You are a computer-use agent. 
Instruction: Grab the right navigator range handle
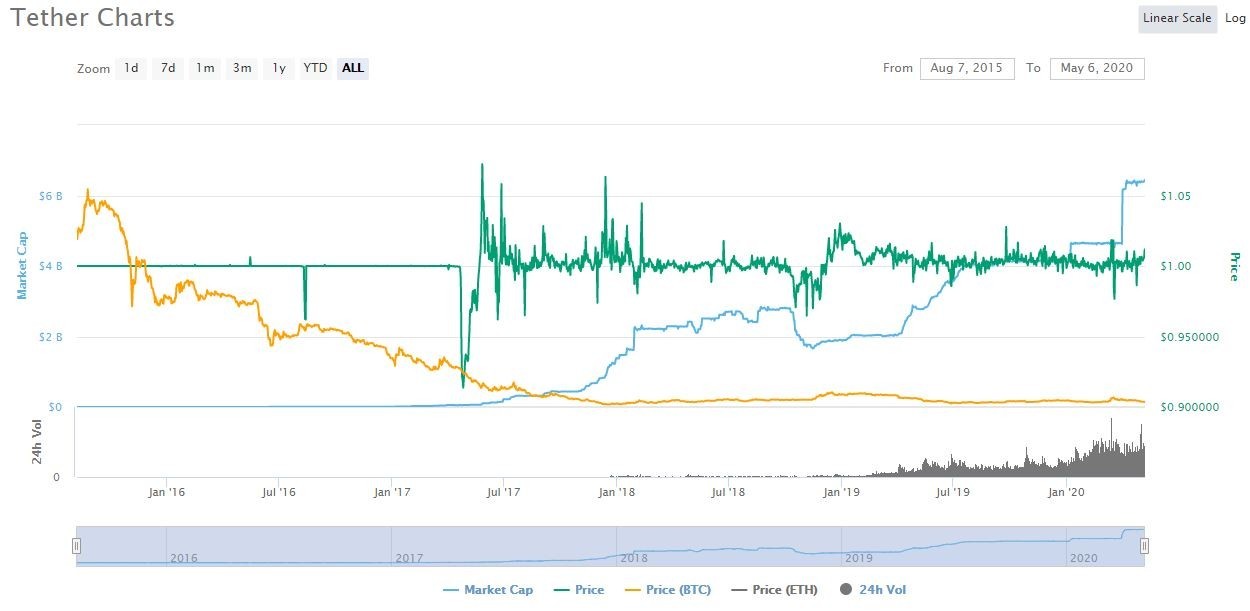pos(1145,546)
